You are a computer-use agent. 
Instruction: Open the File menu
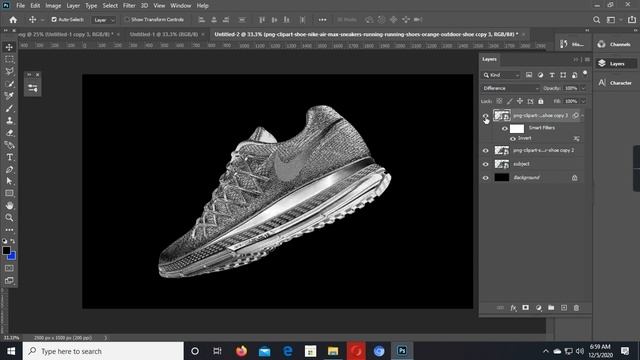pos(20,6)
